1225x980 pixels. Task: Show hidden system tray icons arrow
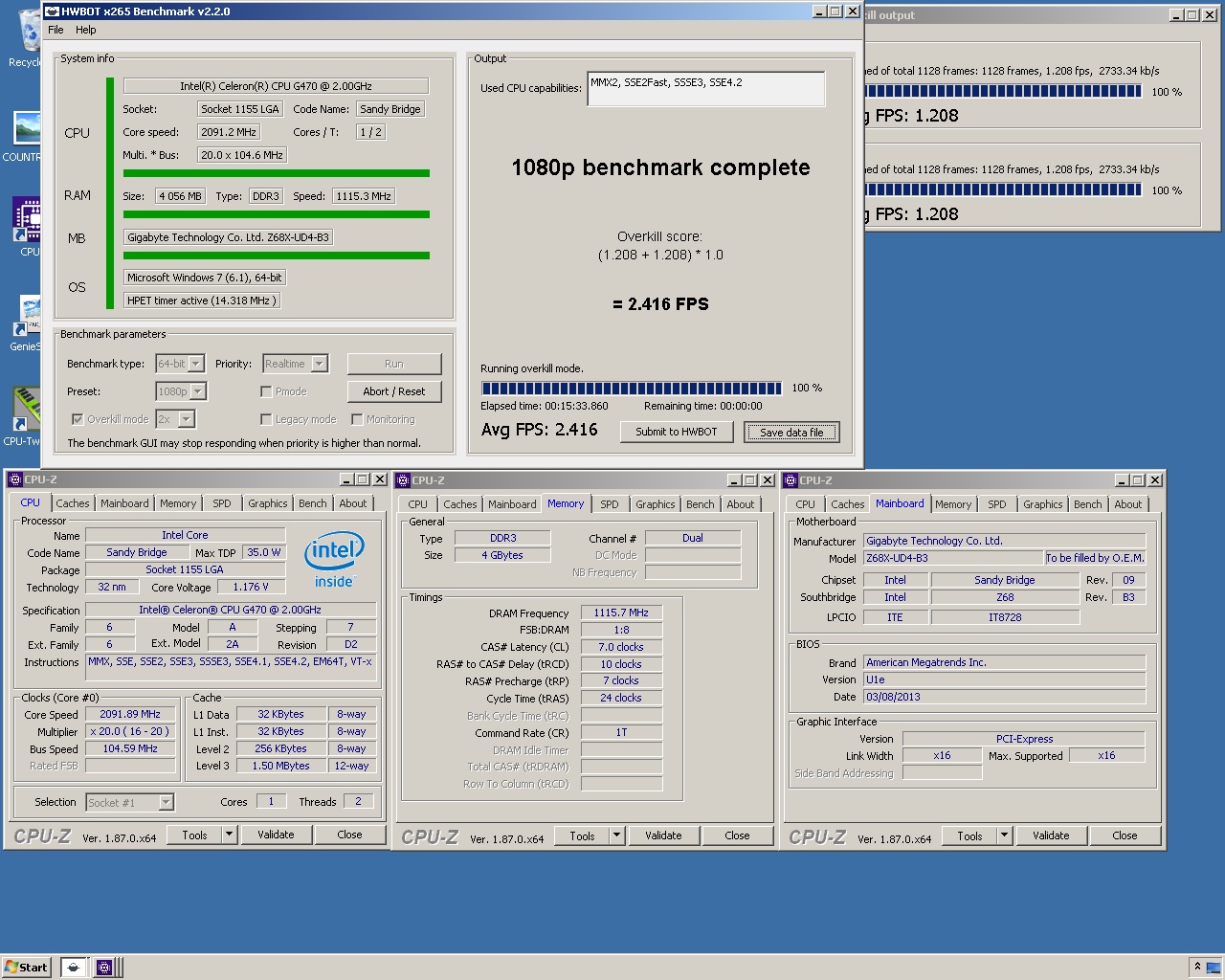(x=1196, y=967)
